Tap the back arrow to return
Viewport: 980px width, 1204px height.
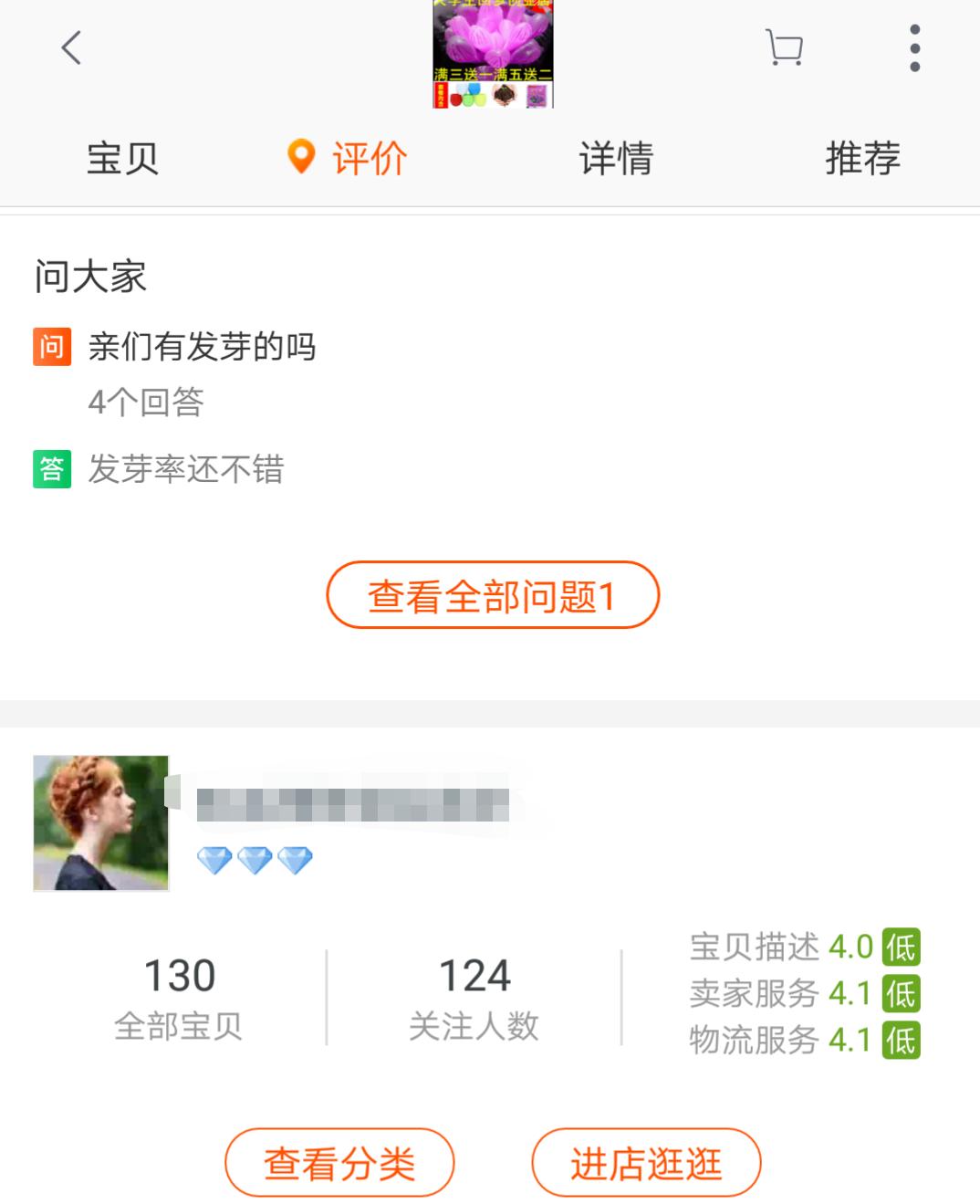68,47
